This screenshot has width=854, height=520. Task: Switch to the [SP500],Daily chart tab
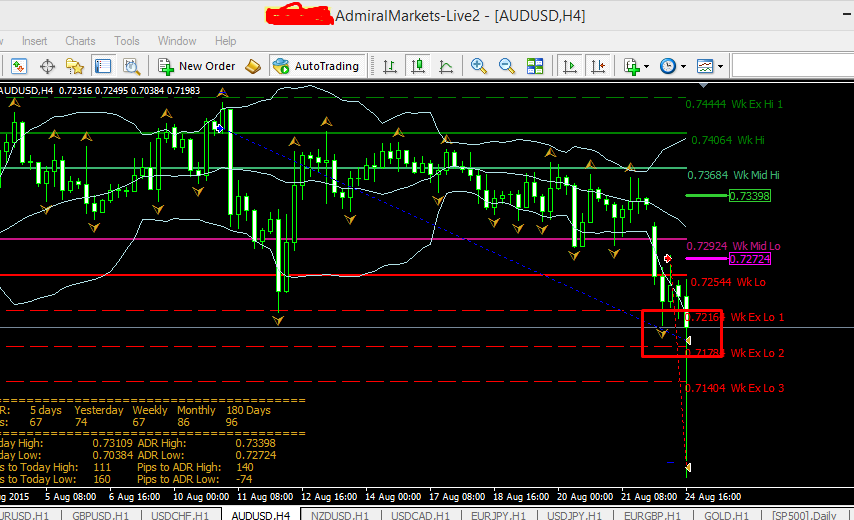(x=804, y=515)
